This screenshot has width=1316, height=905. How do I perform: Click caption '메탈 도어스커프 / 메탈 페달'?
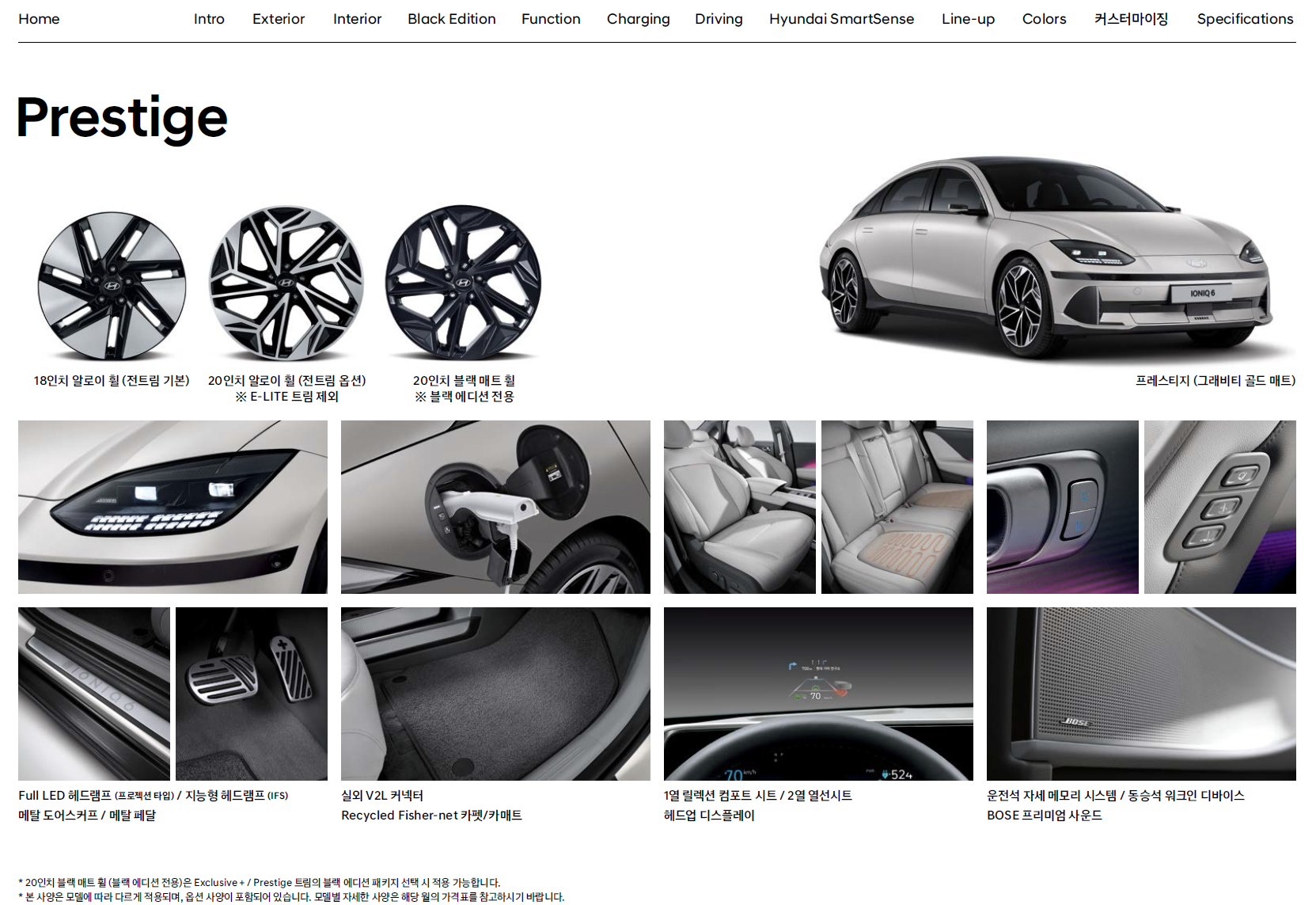point(87,816)
